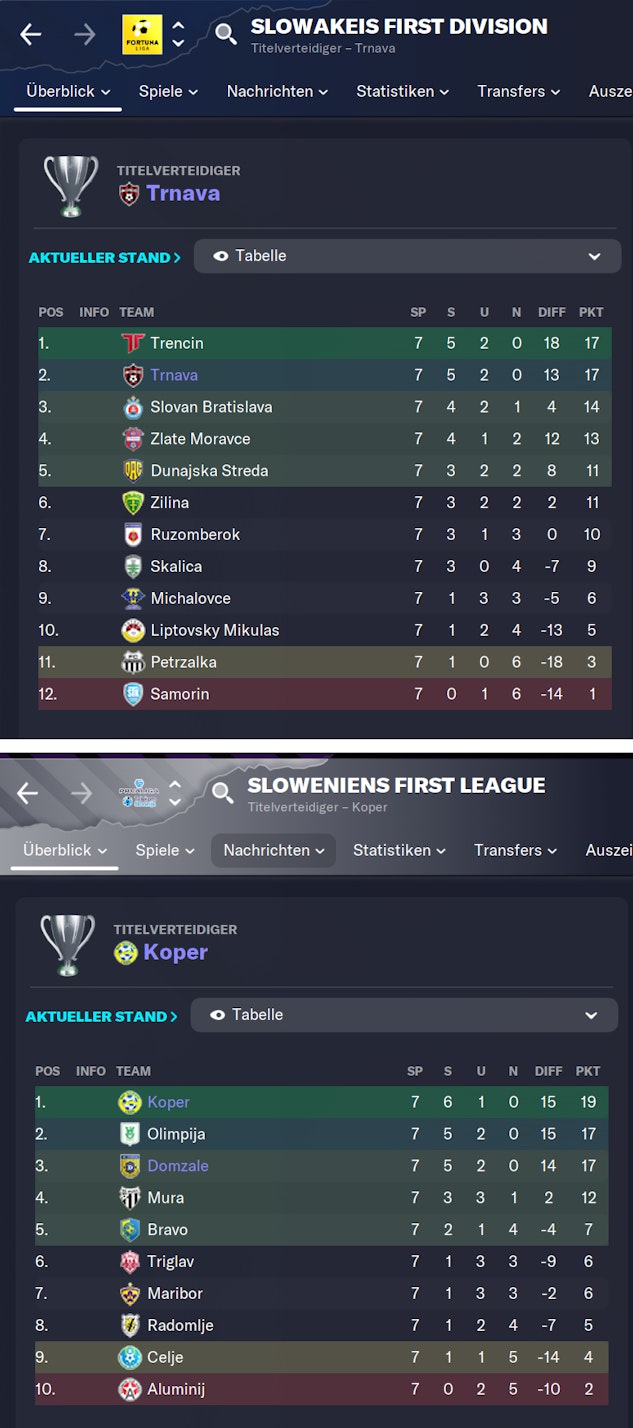This screenshot has height=1428, width=633.
Task: Click the Olimpija club crest
Action: (x=130, y=1134)
